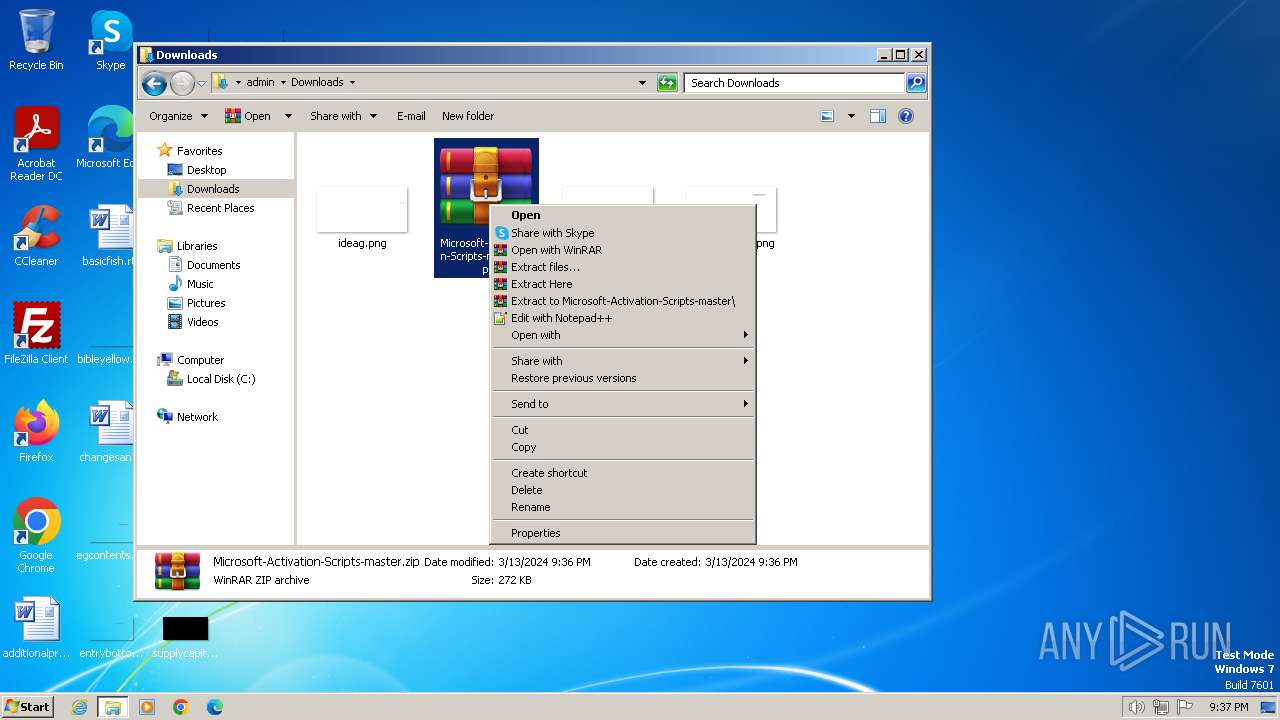The image size is (1280, 720).
Task: Select supplycapit black thumbnail on desktop
Action: [x=185, y=635]
